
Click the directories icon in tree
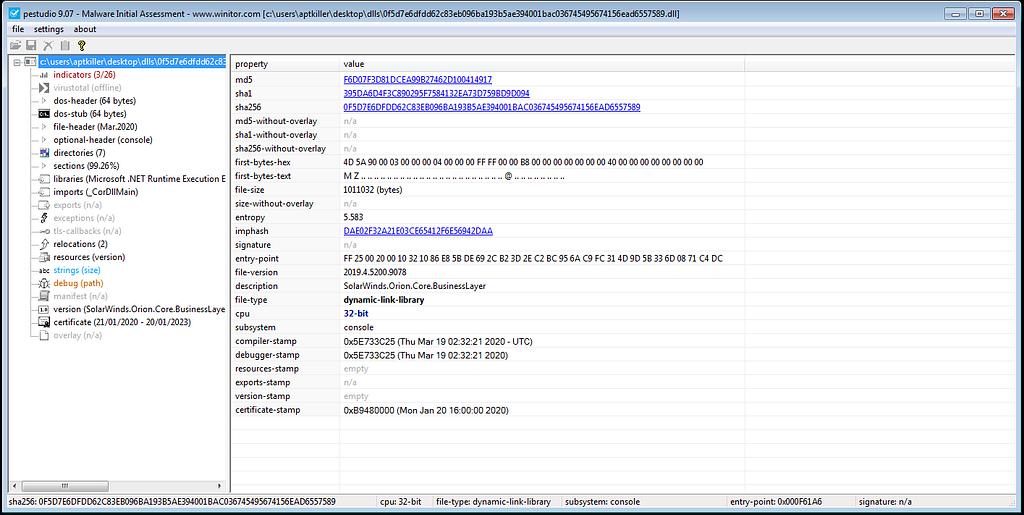pos(44,153)
